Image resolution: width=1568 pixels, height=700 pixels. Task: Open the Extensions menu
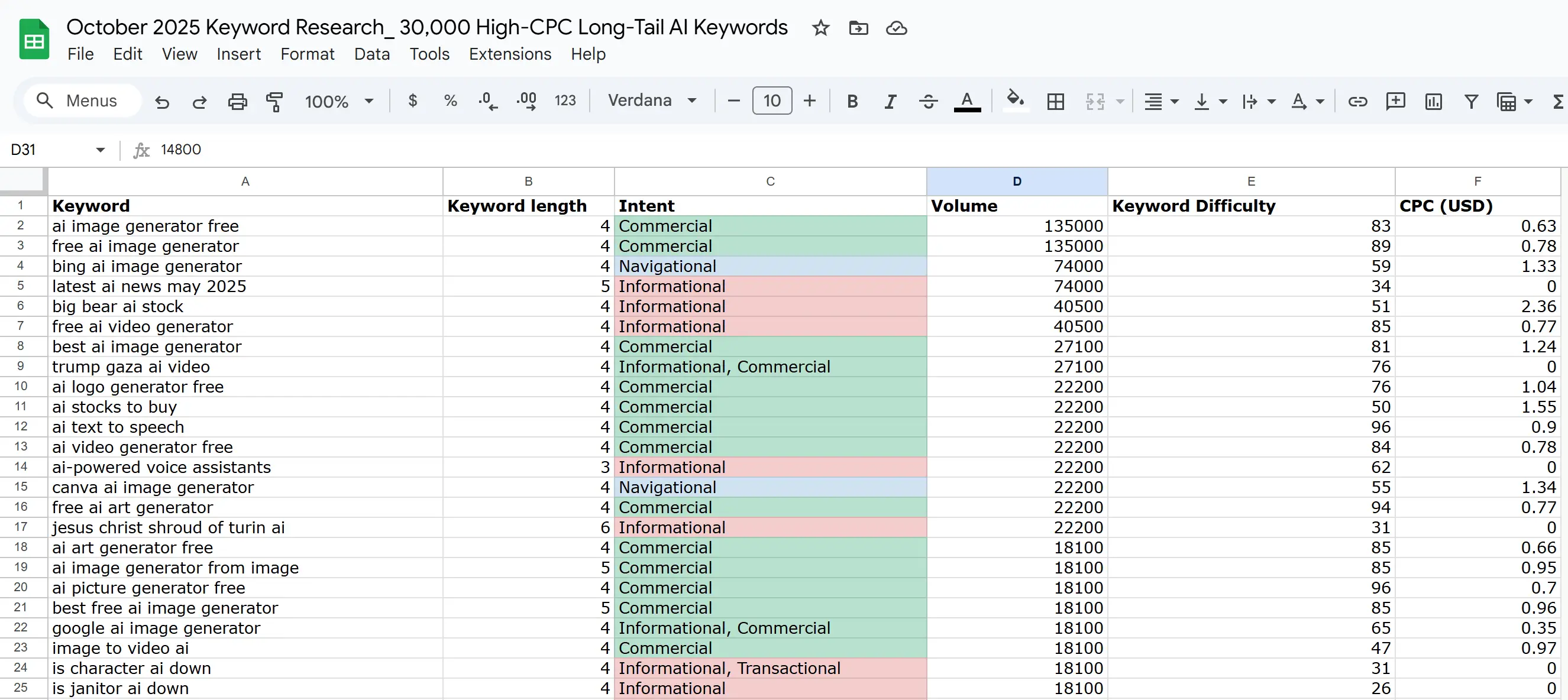pyautogui.click(x=509, y=54)
